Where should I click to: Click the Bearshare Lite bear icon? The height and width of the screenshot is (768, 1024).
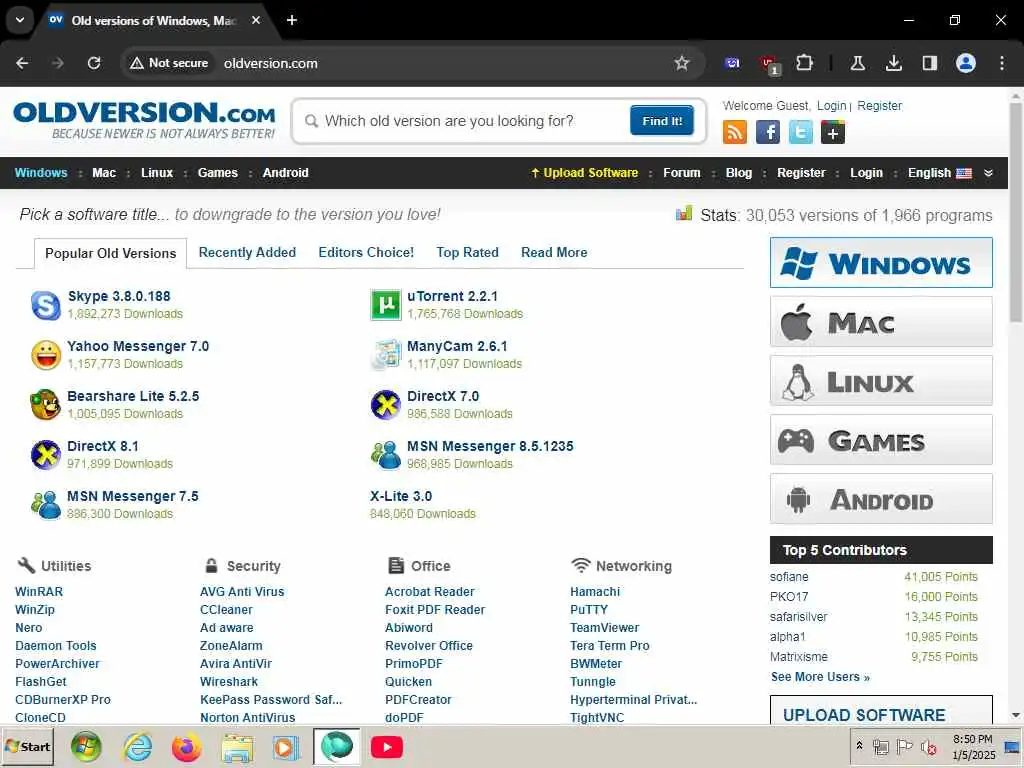point(46,405)
